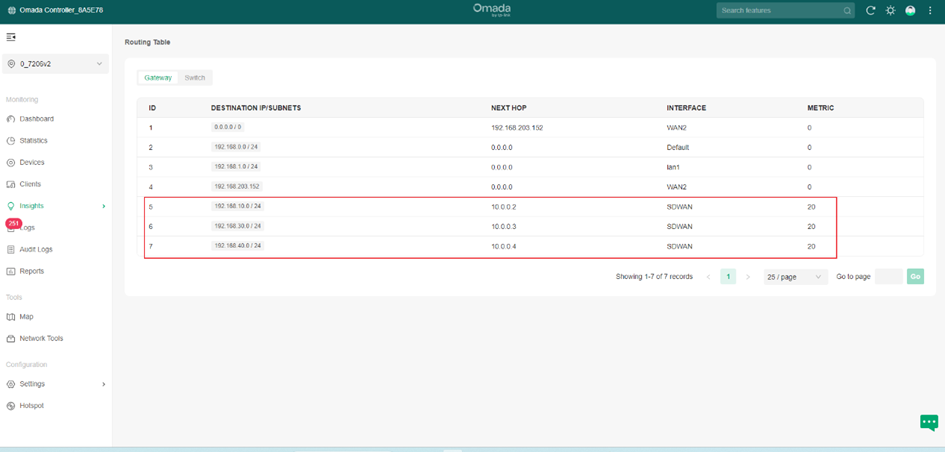Image resolution: width=945 pixels, height=452 pixels.
Task: Click the lan1 interface cell
Action: click(x=673, y=168)
